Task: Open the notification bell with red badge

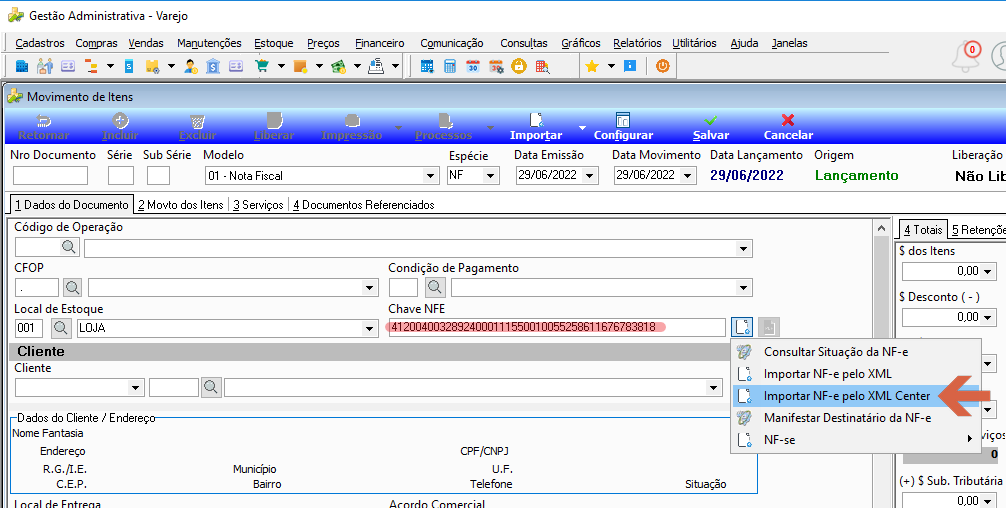Action: tap(966, 56)
